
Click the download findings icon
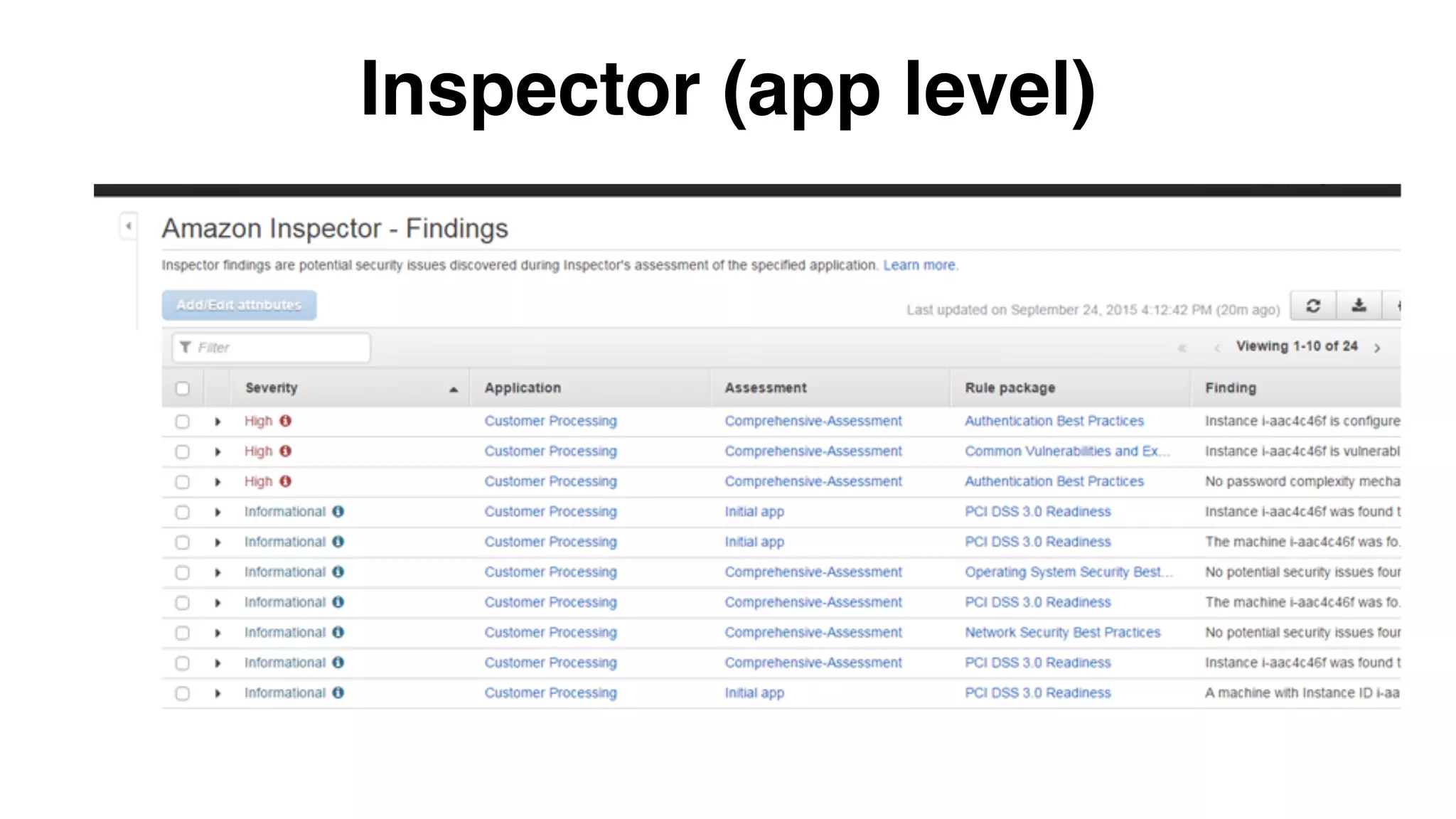(1359, 306)
